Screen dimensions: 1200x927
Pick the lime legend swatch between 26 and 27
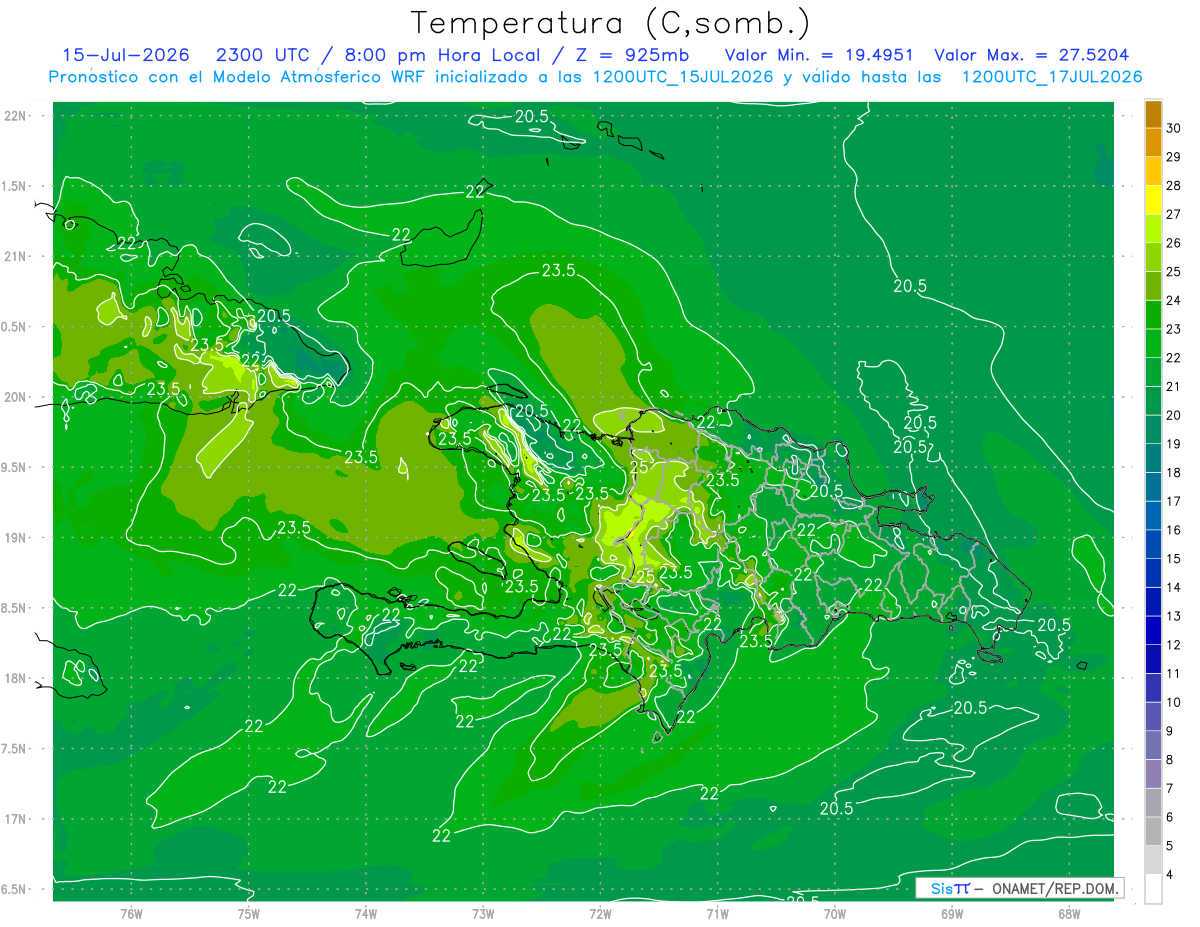(x=1153, y=229)
